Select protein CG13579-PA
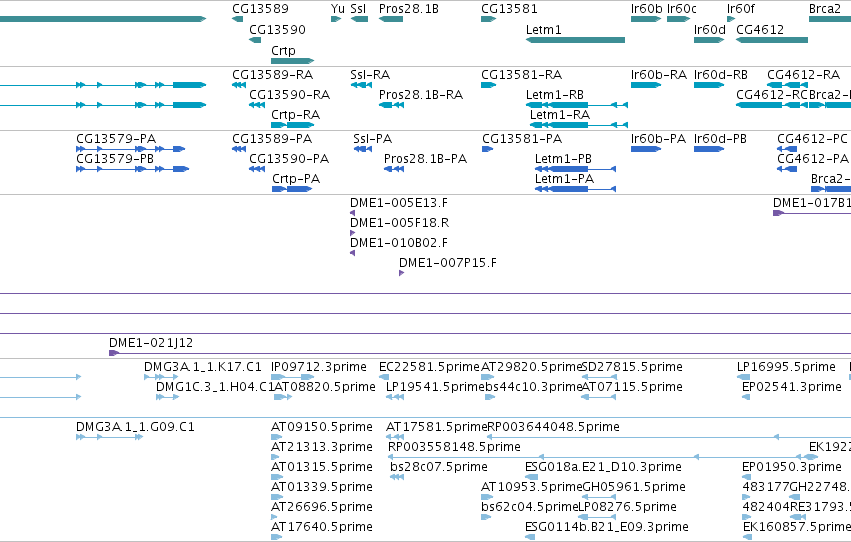Image resolution: width=851 pixels, height=542 pixels. (x=116, y=138)
